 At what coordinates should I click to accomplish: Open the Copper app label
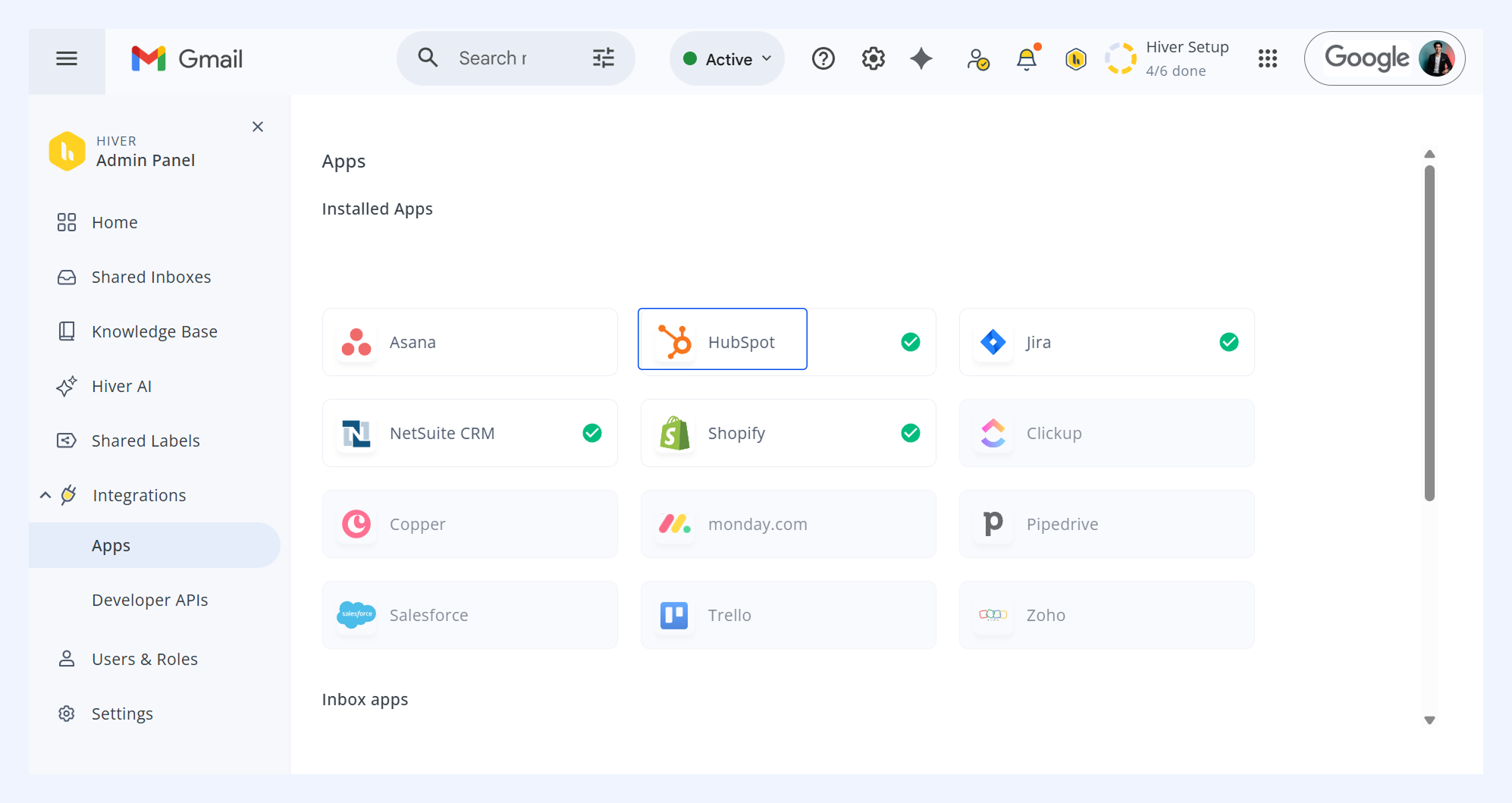pos(418,524)
